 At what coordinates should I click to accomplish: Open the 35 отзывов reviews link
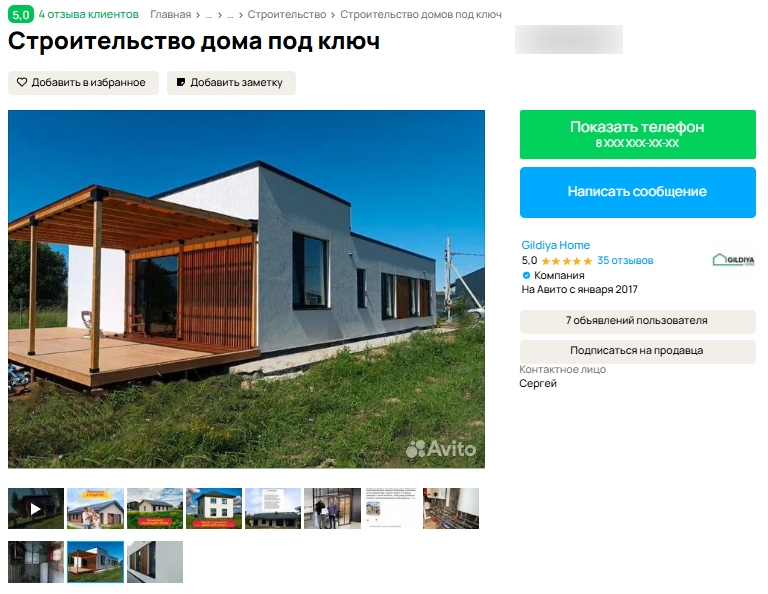tap(625, 261)
